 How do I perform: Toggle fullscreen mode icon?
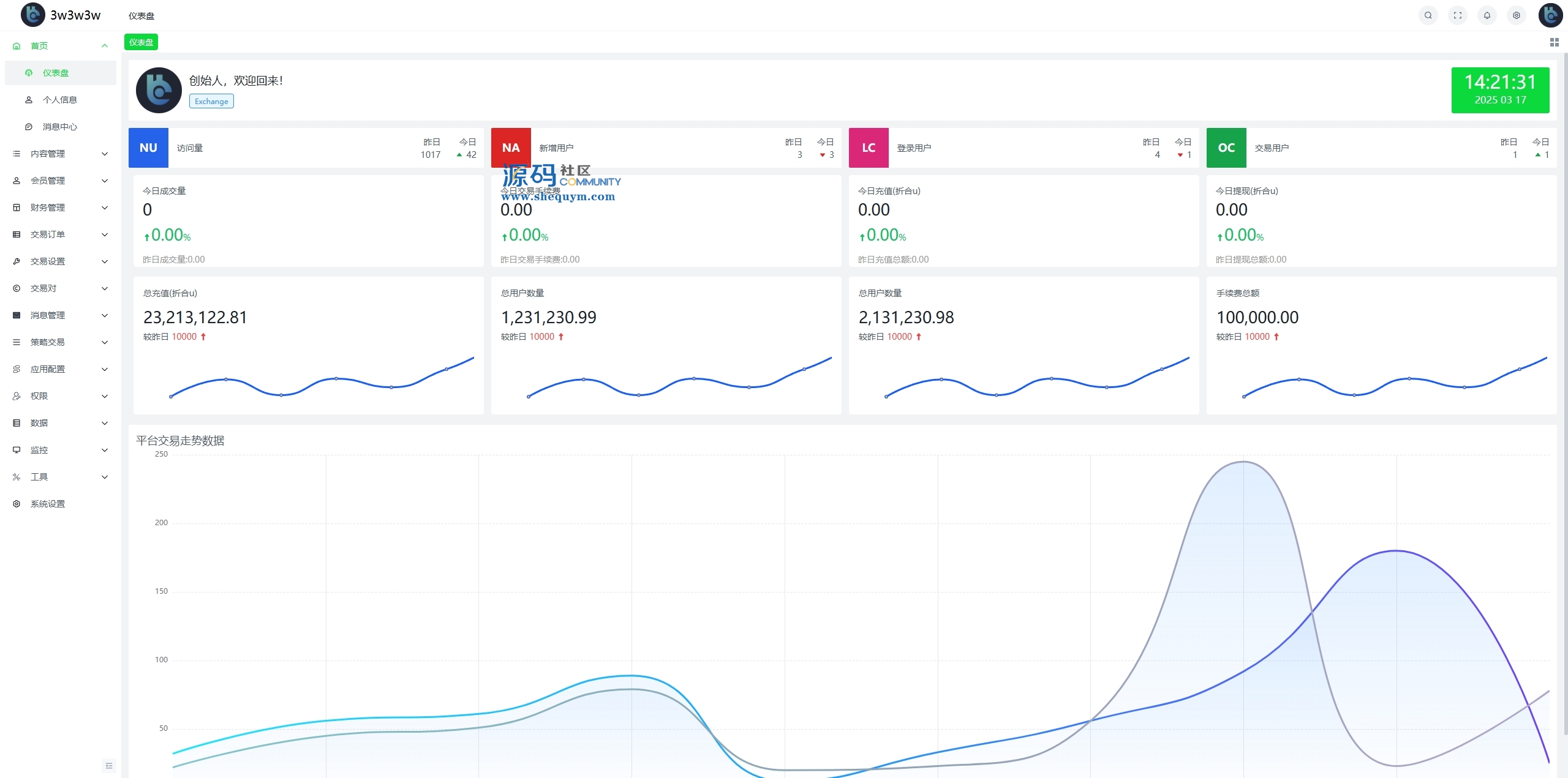1457,15
